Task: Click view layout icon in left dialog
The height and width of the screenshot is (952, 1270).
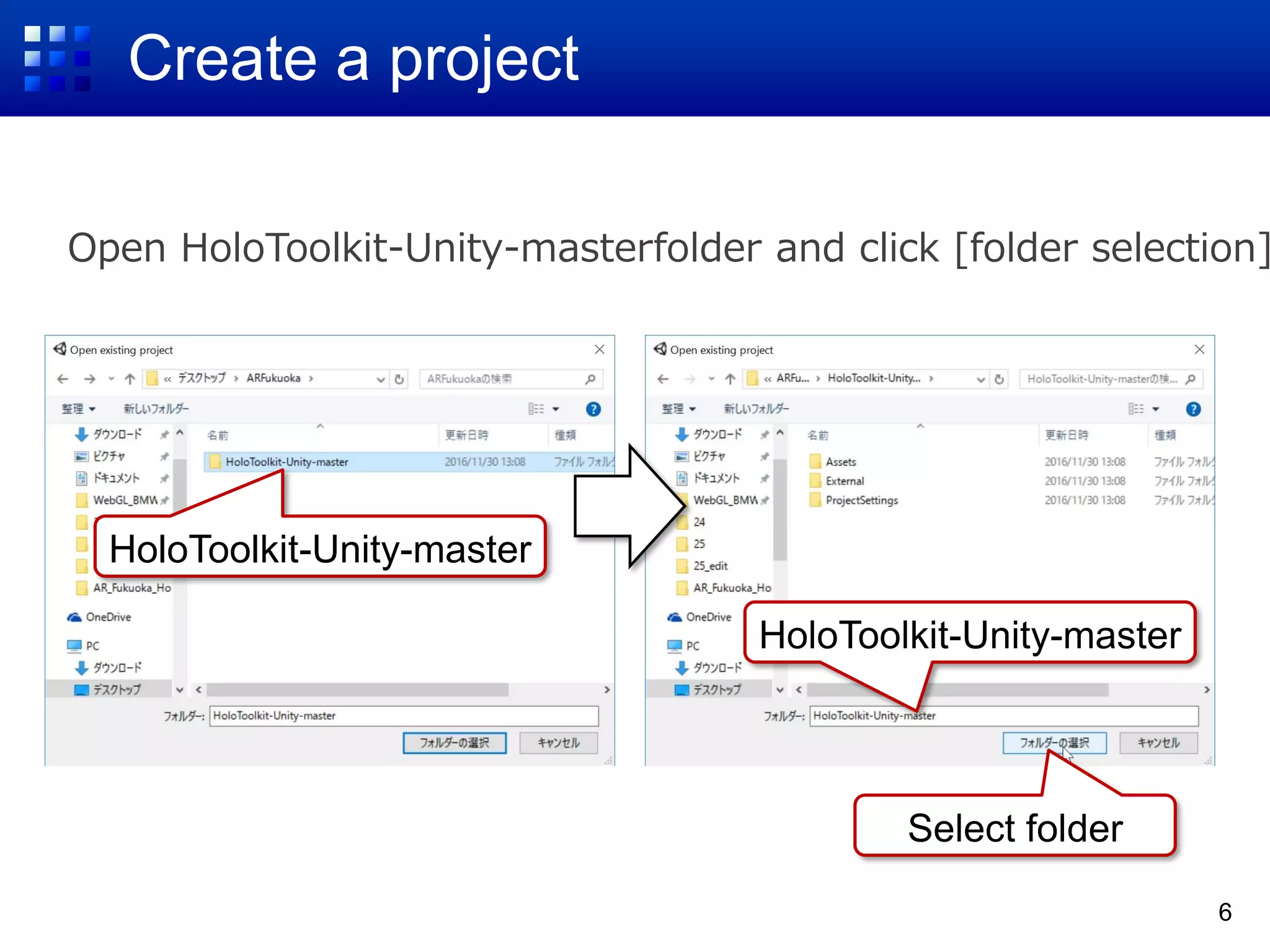Action: (536, 409)
